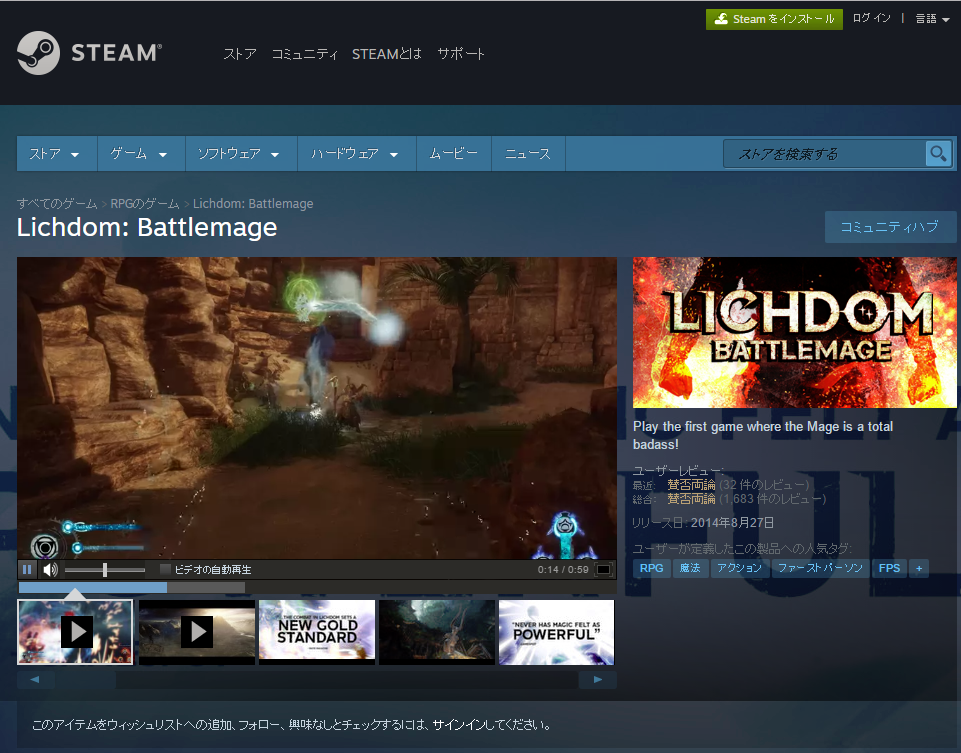Toggle fullscreen video icon
The height and width of the screenshot is (753, 961).
point(604,570)
